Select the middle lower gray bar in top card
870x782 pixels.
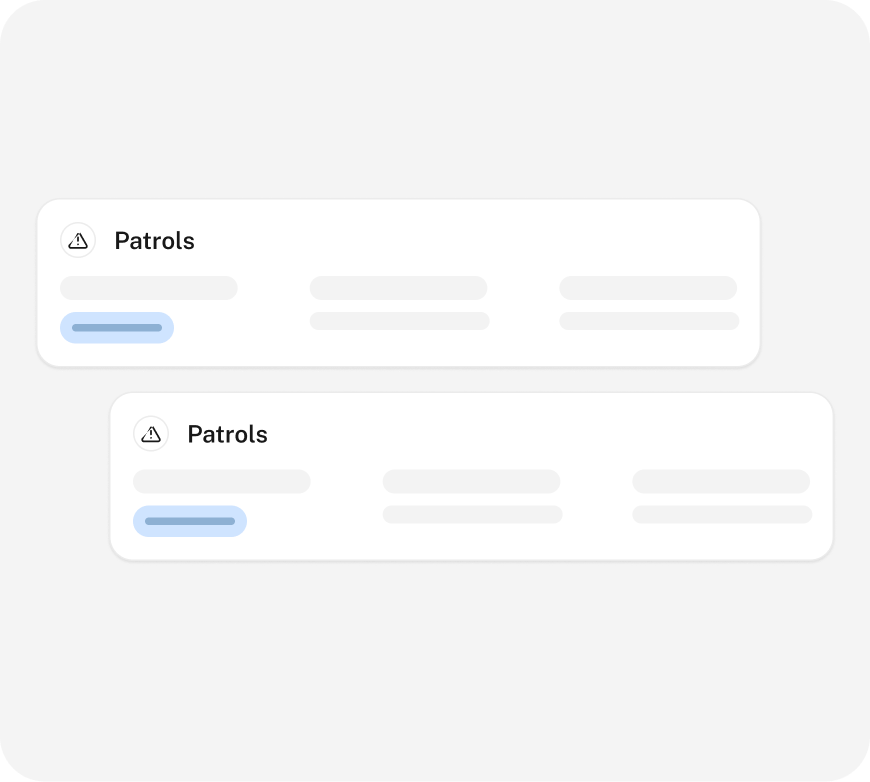(399, 321)
